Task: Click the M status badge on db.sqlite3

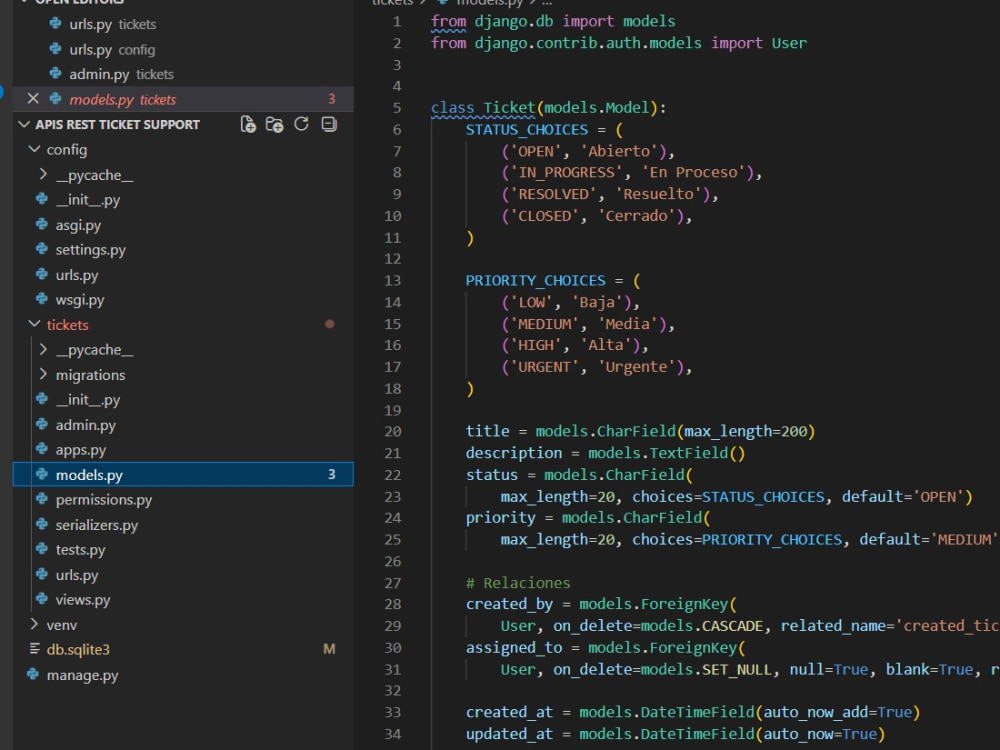Action: click(x=329, y=649)
